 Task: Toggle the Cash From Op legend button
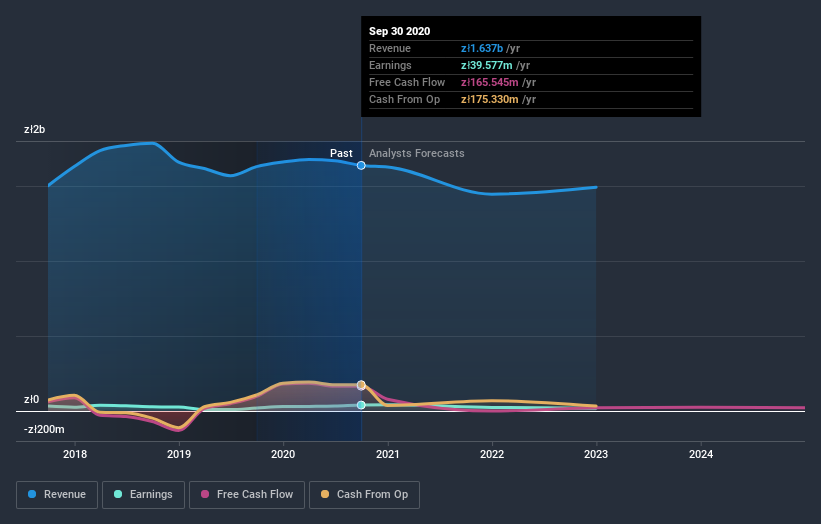tap(364, 495)
